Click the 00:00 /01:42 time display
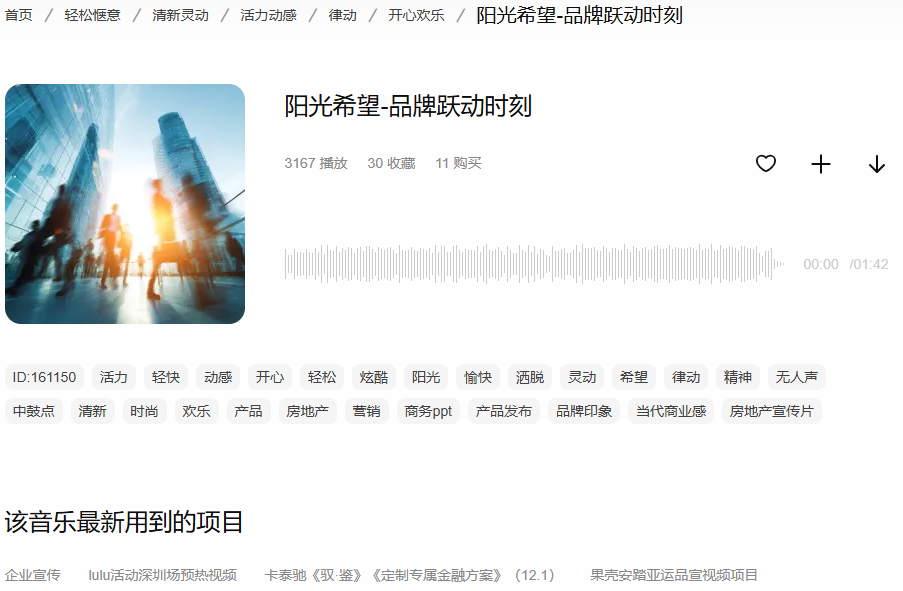Image resolution: width=903 pixels, height=591 pixels. pos(846,264)
